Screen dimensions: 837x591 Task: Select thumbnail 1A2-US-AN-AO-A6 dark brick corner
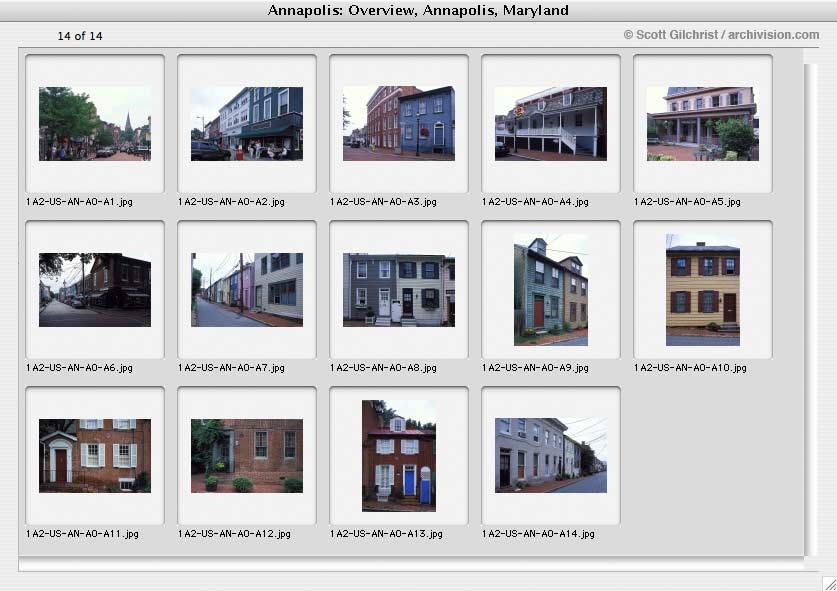(95, 290)
